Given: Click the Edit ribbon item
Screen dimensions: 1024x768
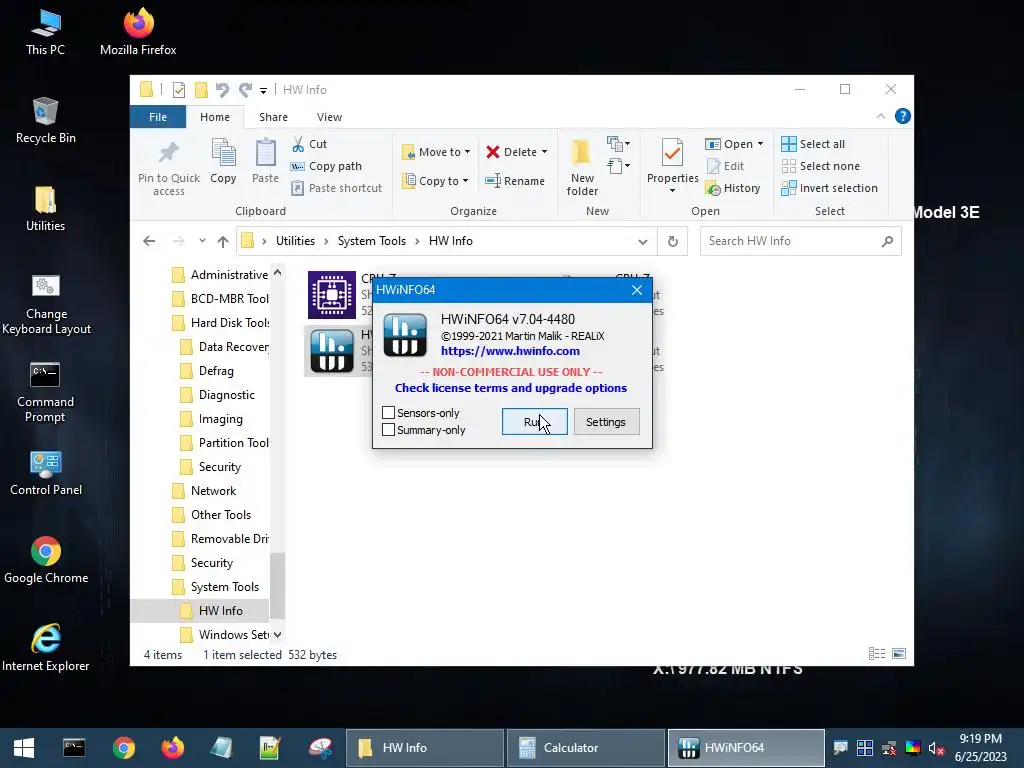Looking at the screenshot, I should (x=726, y=166).
